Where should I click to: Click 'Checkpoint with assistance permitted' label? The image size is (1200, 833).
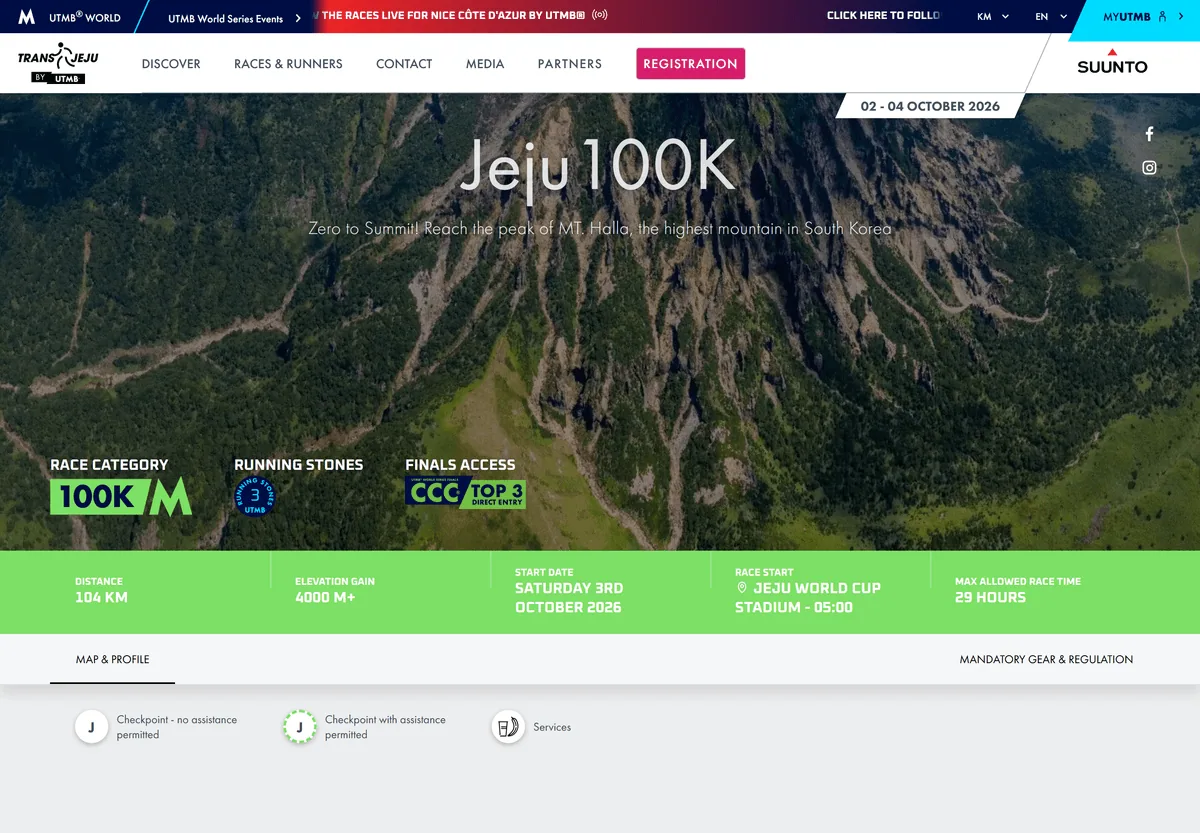385,727
